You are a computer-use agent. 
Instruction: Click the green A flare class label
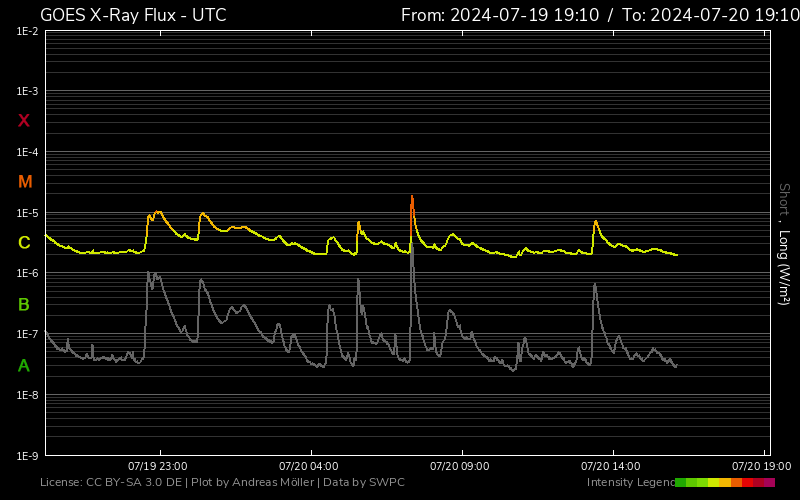(x=24, y=366)
